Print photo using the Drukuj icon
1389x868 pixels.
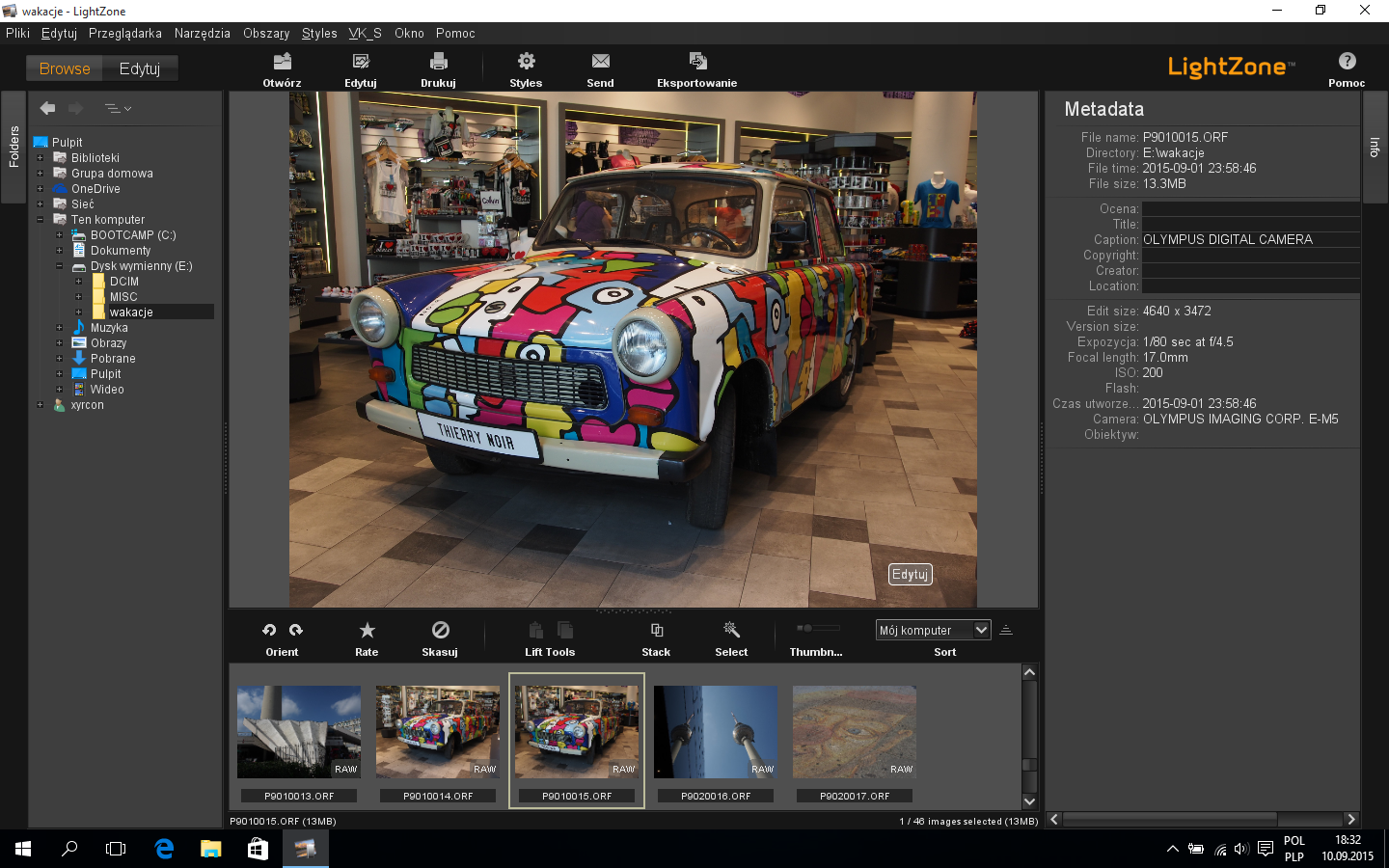[438, 62]
